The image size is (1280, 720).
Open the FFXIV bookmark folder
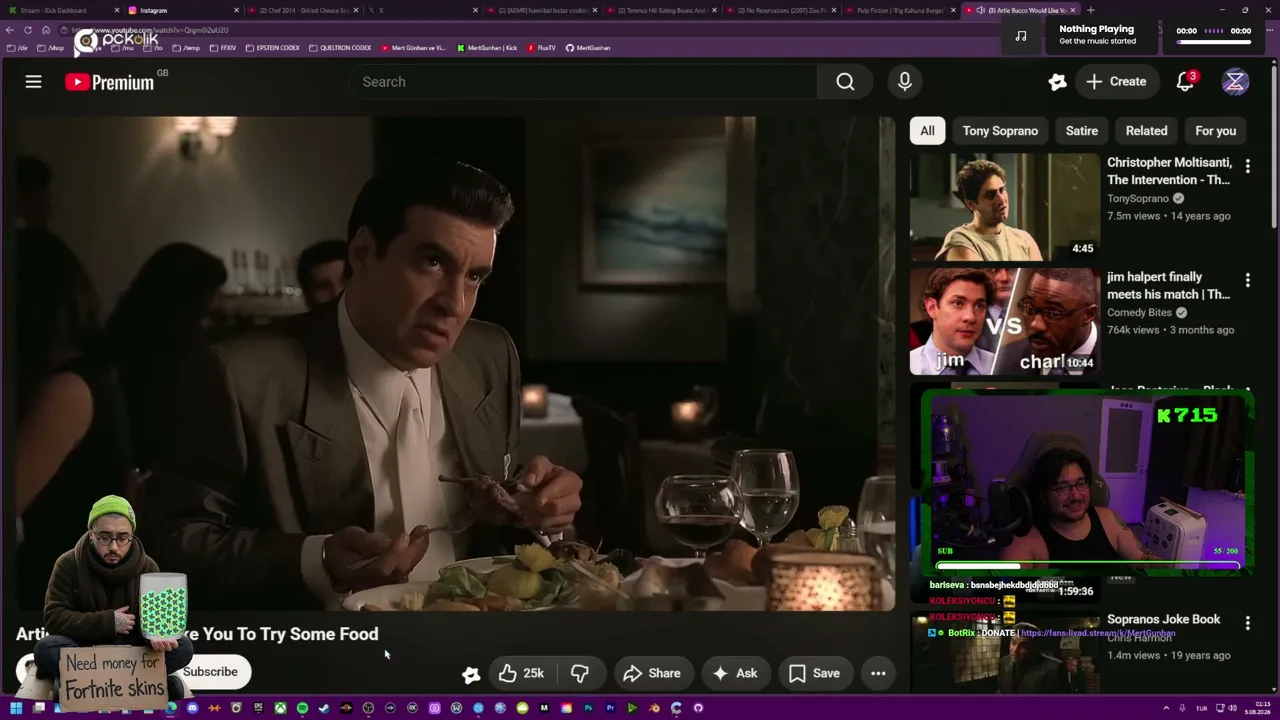[x=223, y=48]
